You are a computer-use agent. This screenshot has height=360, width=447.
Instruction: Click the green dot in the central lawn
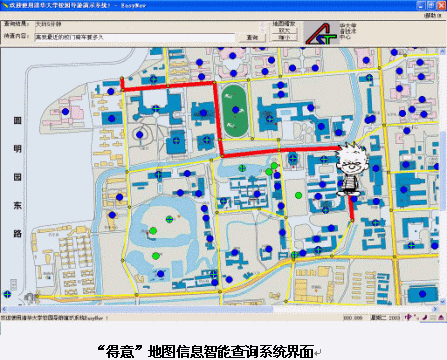(298, 195)
